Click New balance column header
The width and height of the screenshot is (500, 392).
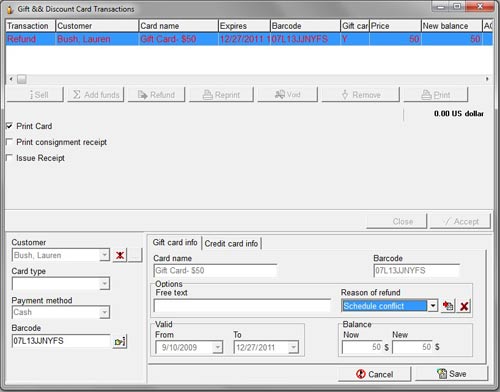coord(452,26)
